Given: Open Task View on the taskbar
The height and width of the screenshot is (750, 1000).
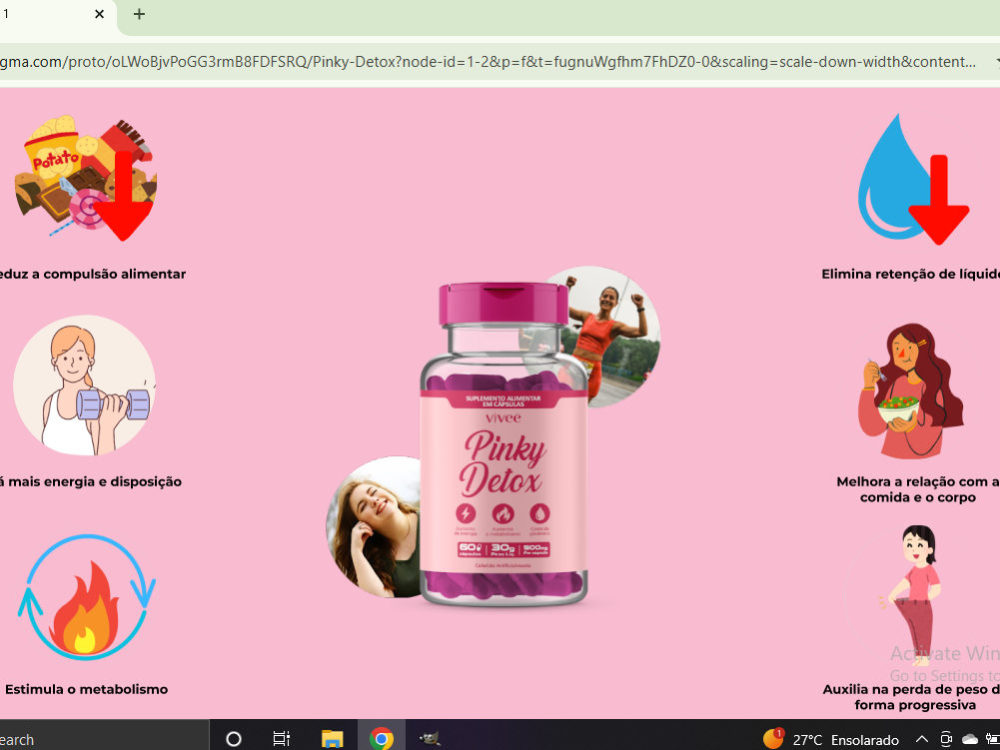Looking at the screenshot, I should click(x=281, y=739).
